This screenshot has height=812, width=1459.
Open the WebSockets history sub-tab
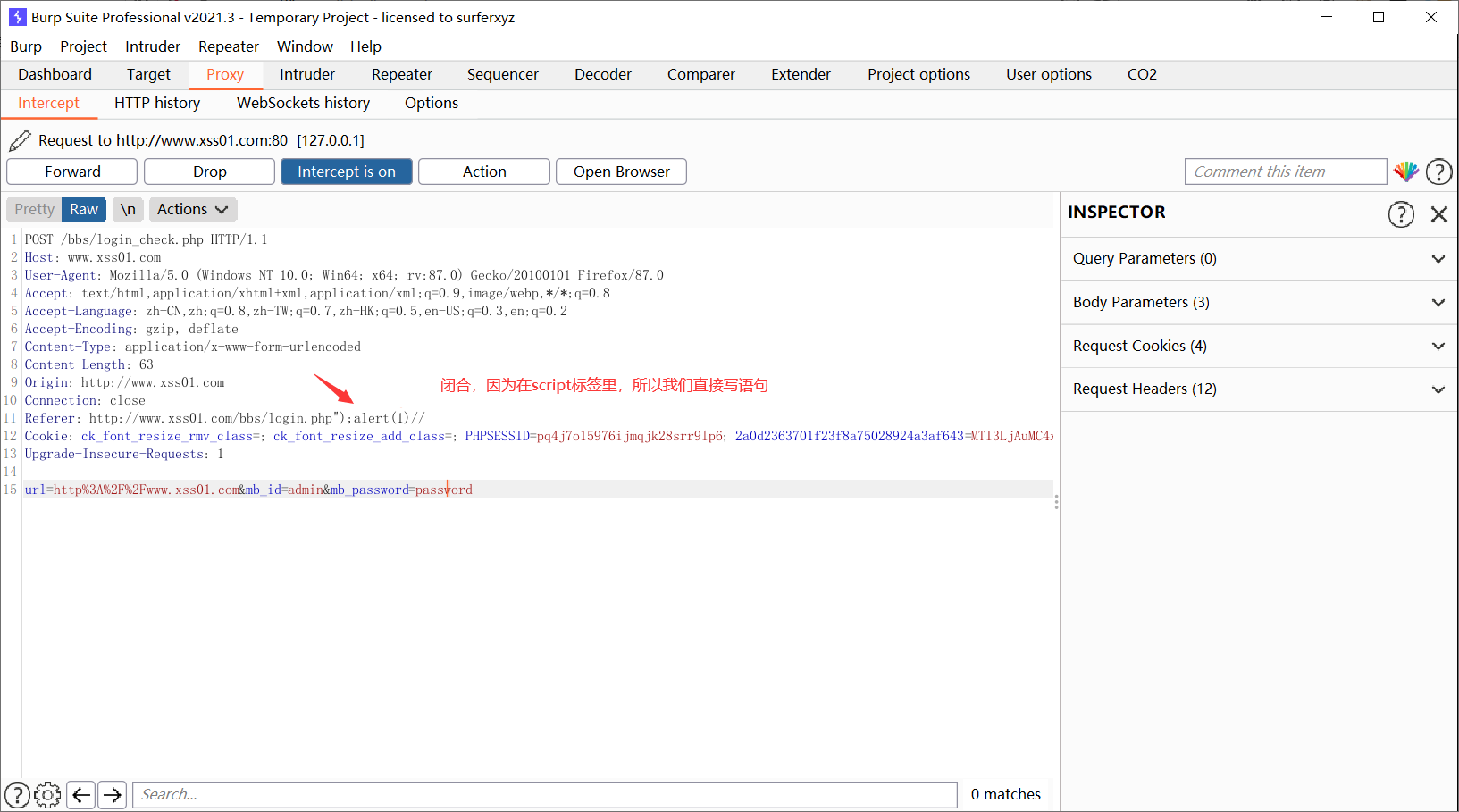coord(304,104)
